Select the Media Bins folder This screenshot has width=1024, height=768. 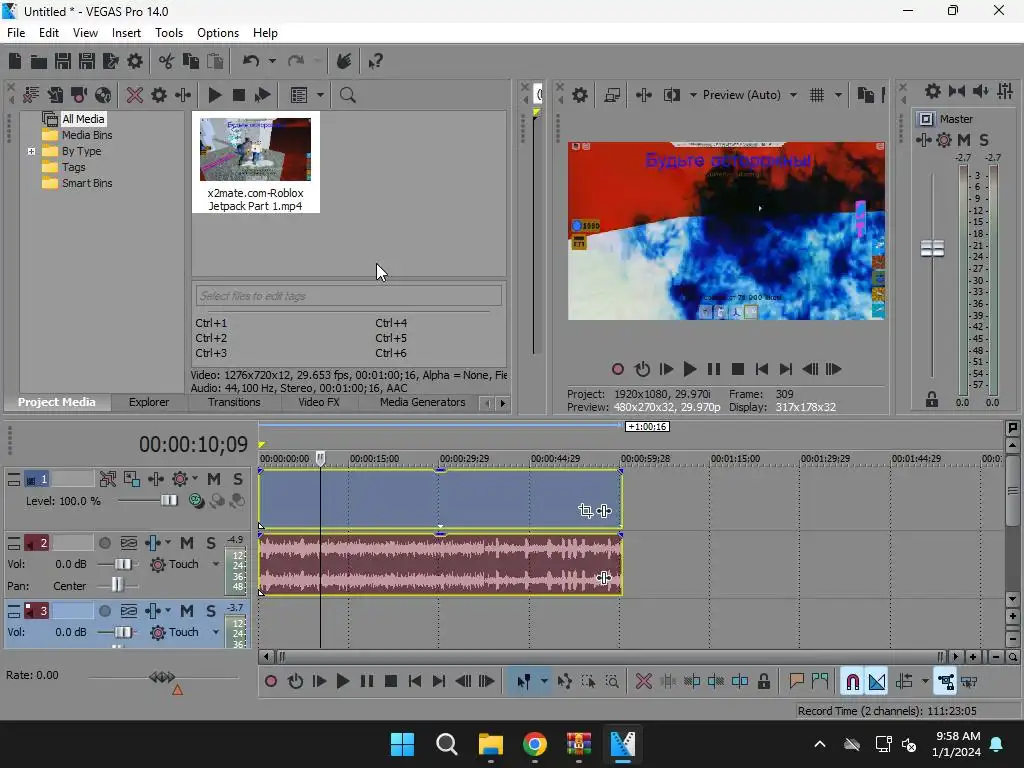(x=87, y=135)
